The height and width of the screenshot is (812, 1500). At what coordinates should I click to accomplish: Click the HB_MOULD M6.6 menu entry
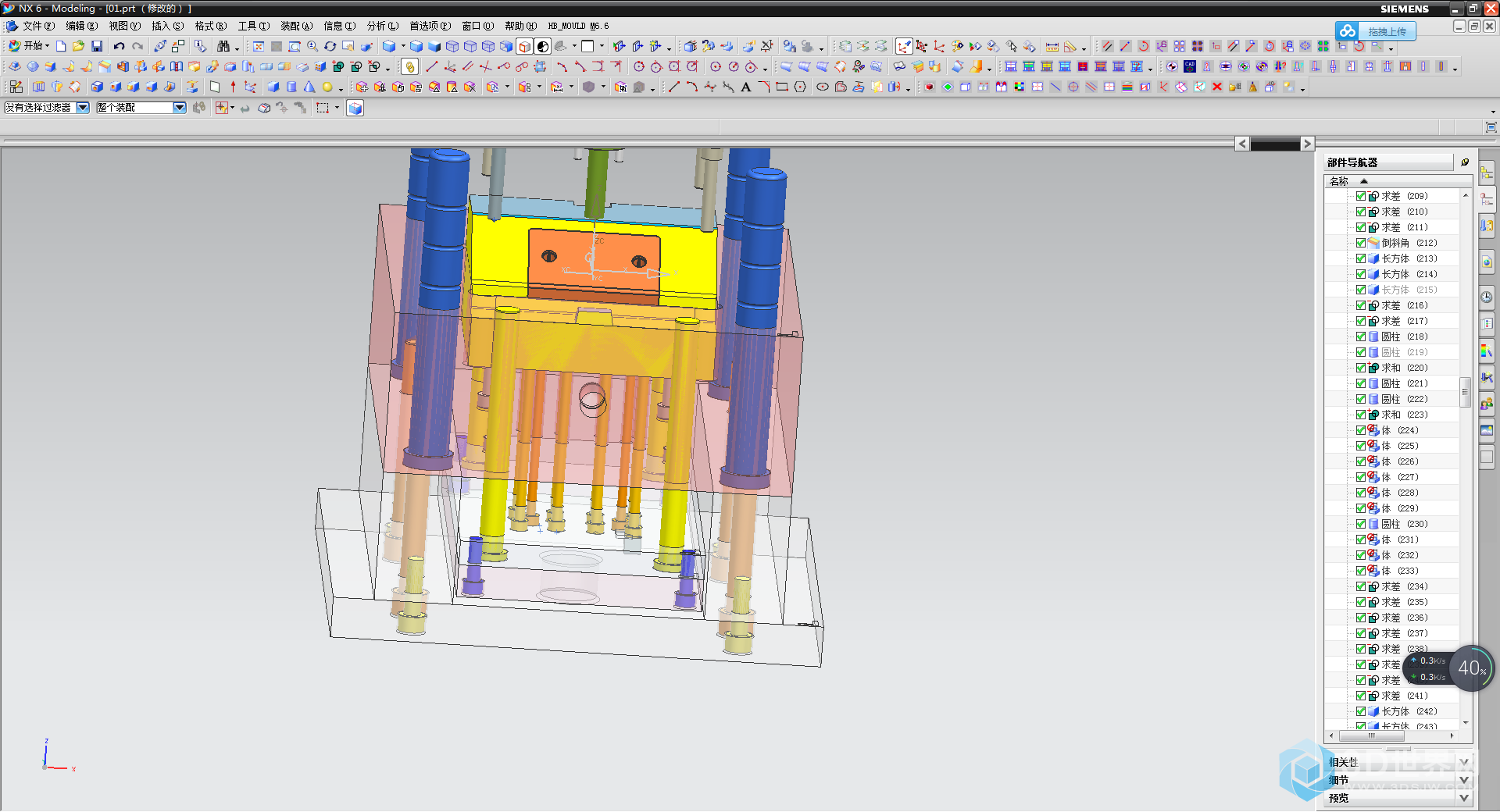click(x=577, y=26)
